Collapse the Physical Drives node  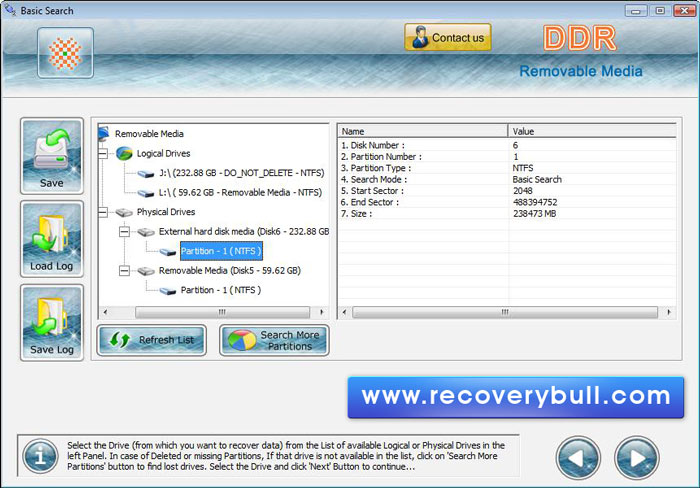tap(103, 212)
